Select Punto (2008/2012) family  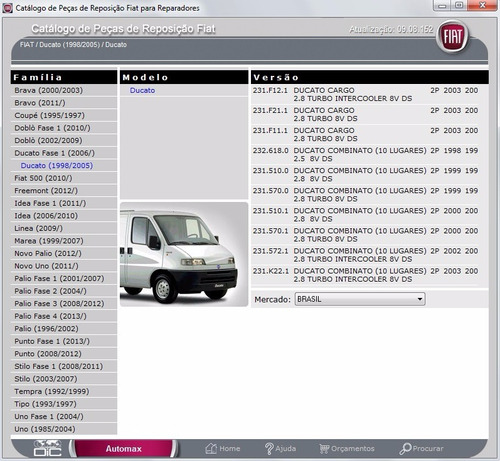(64, 354)
